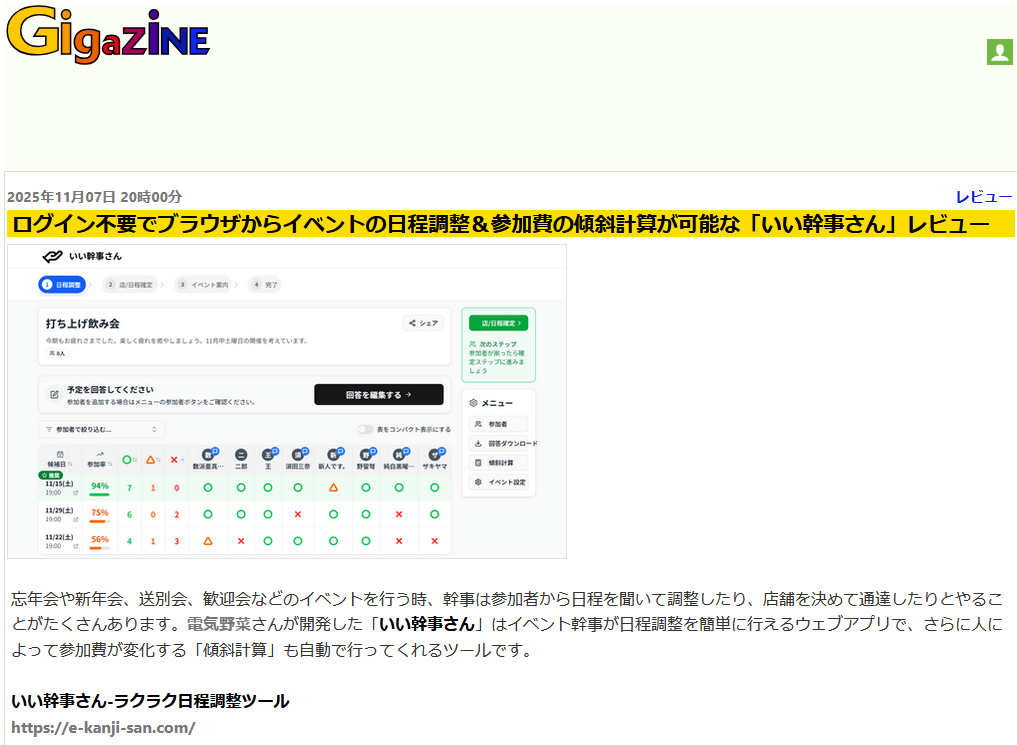Click the 二郎 participant avatar

tap(241, 455)
